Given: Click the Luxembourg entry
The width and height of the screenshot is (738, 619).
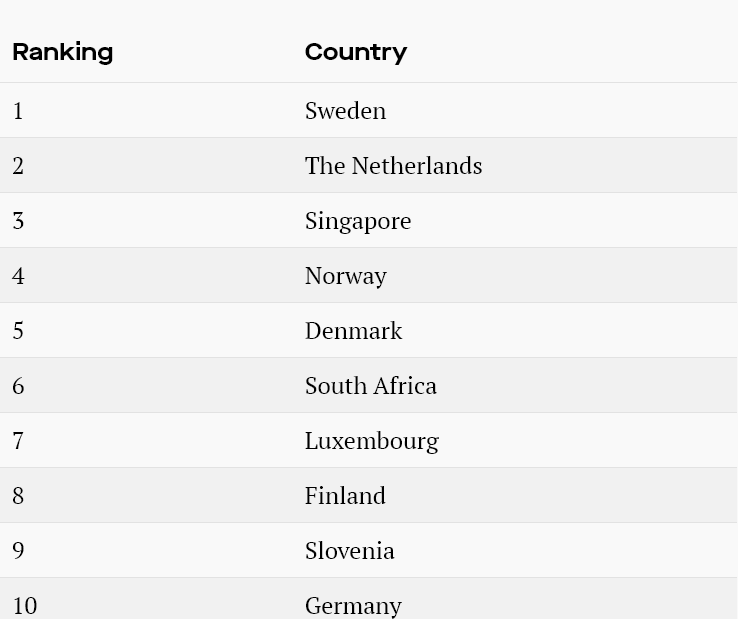Looking at the screenshot, I should [371, 441].
